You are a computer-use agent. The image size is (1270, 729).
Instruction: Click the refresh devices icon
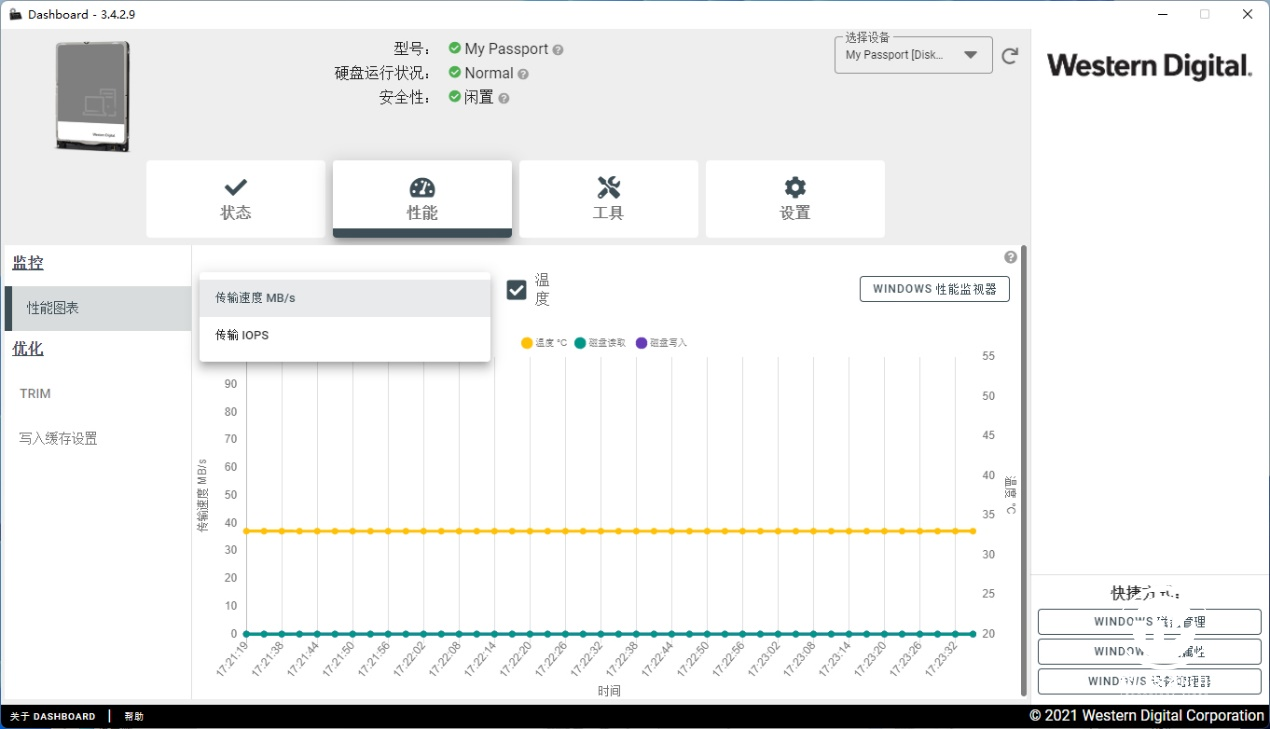[x=1010, y=56]
